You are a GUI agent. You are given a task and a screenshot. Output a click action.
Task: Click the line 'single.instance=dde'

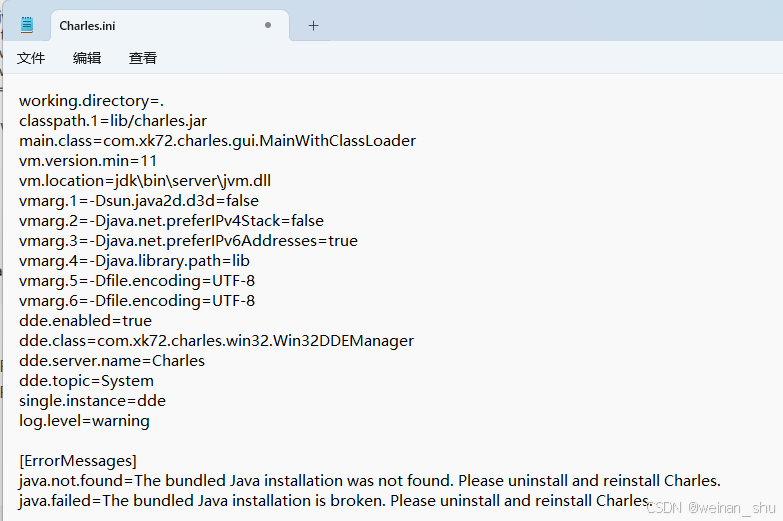[92, 401]
